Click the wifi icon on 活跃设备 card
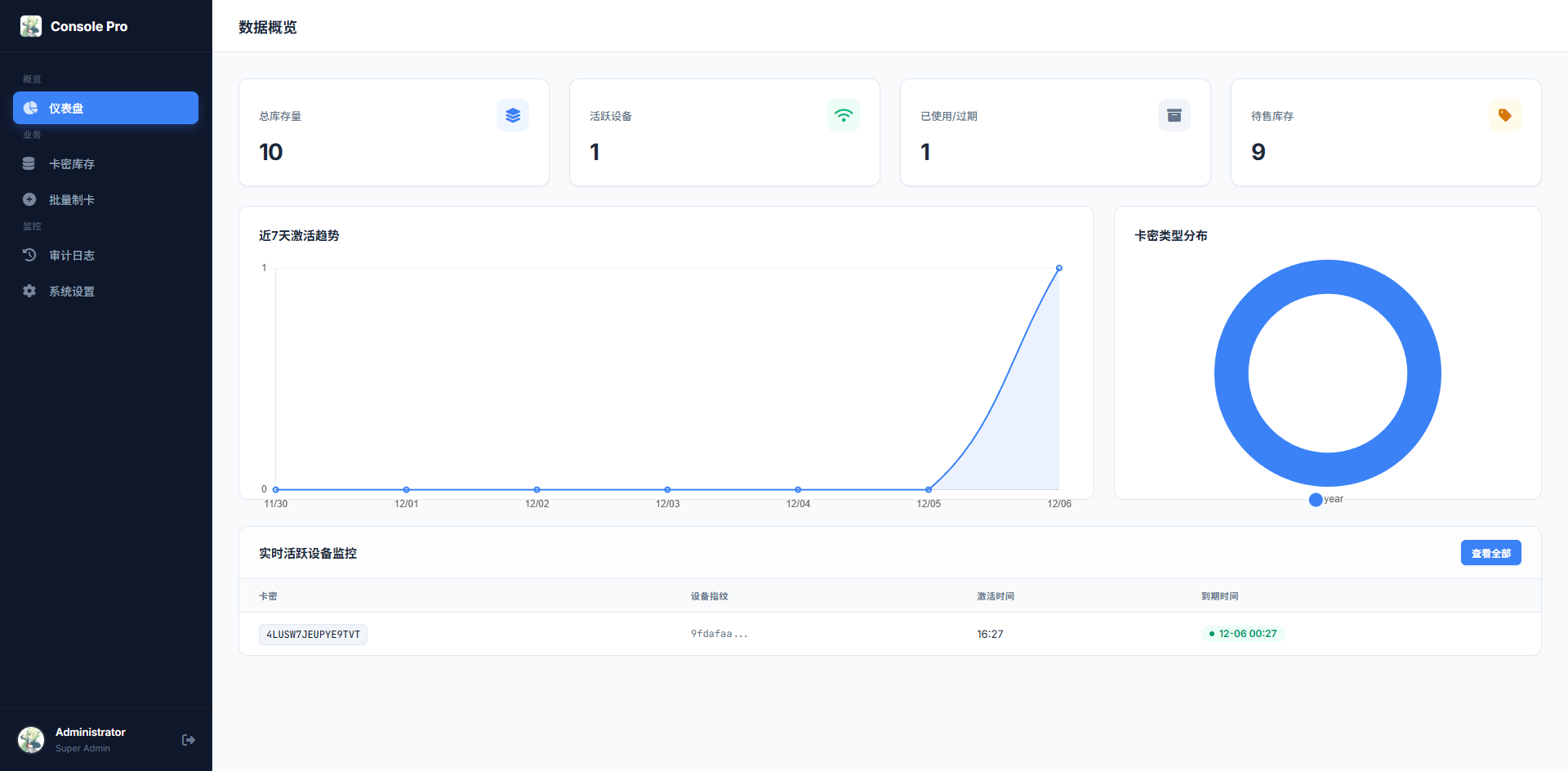 pos(844,115)
